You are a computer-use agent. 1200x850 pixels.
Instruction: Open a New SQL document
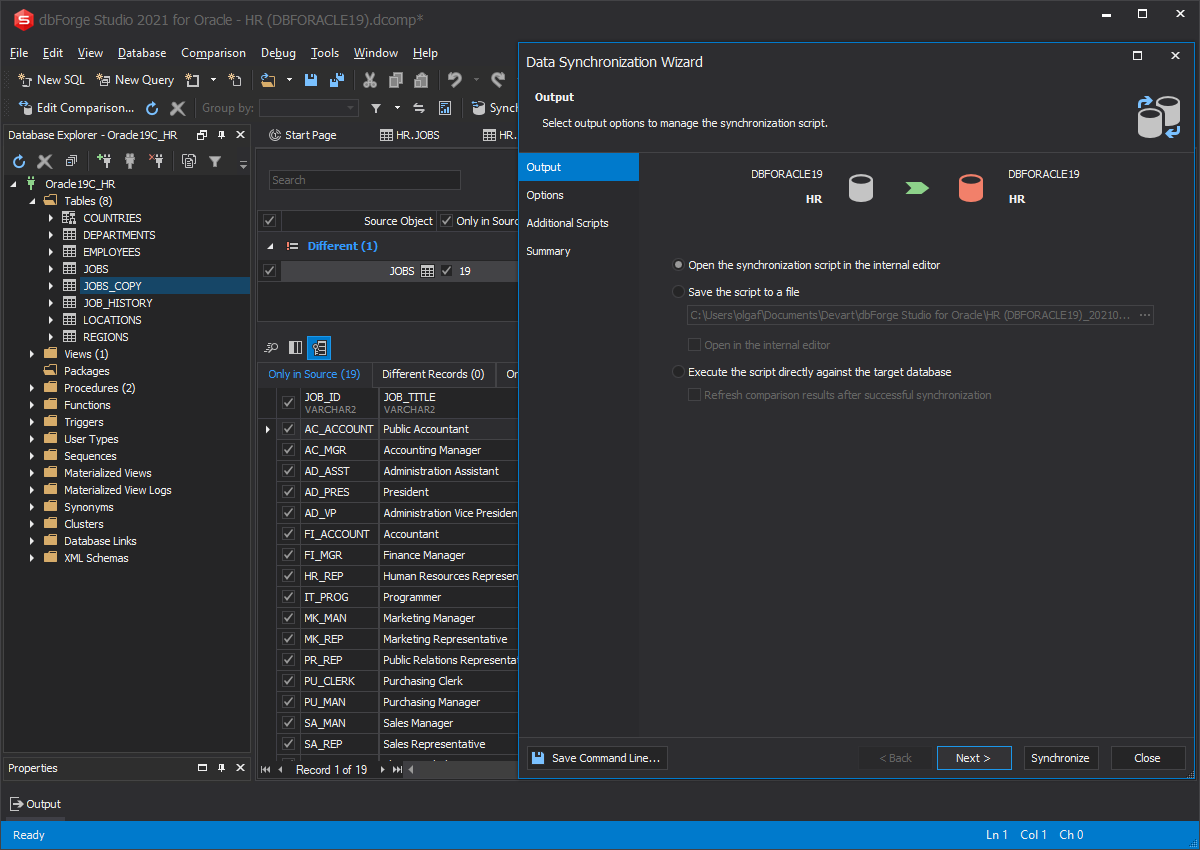(50, 79)
